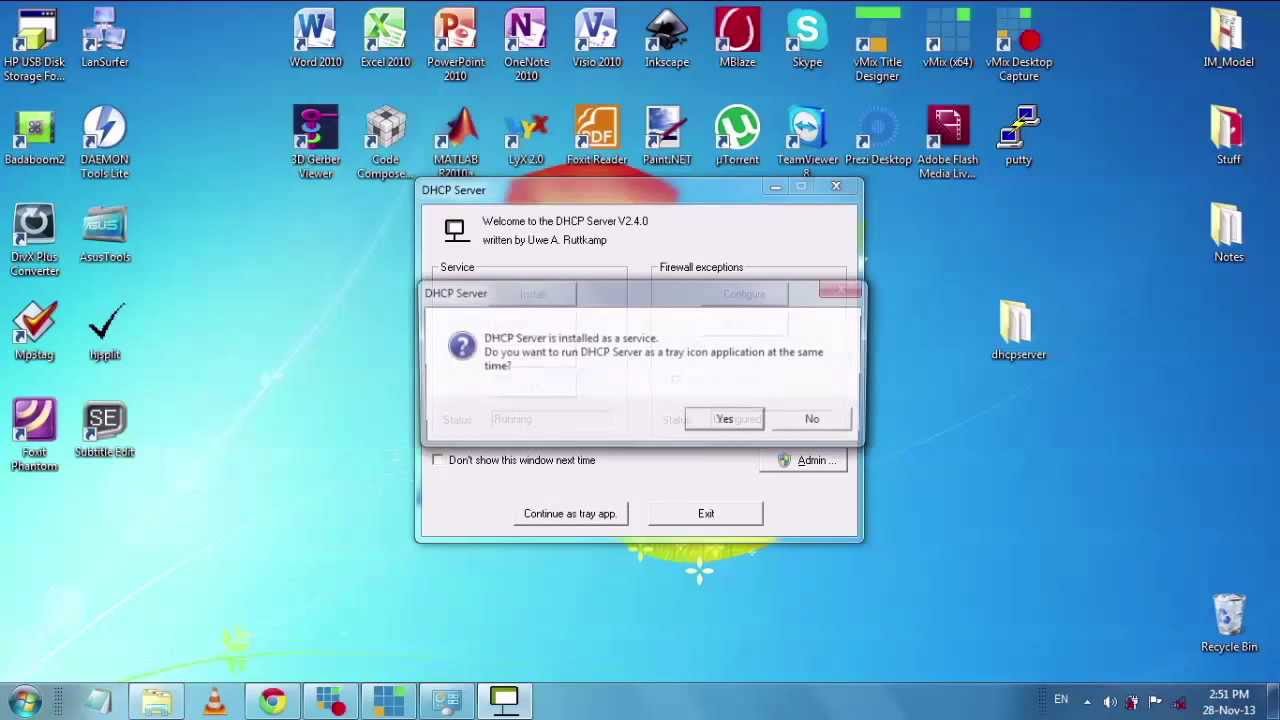This screenshot has height=720, width=1280.
Task: Select the Badaboom2 desktop icon
Action: (x=35, y=136)
